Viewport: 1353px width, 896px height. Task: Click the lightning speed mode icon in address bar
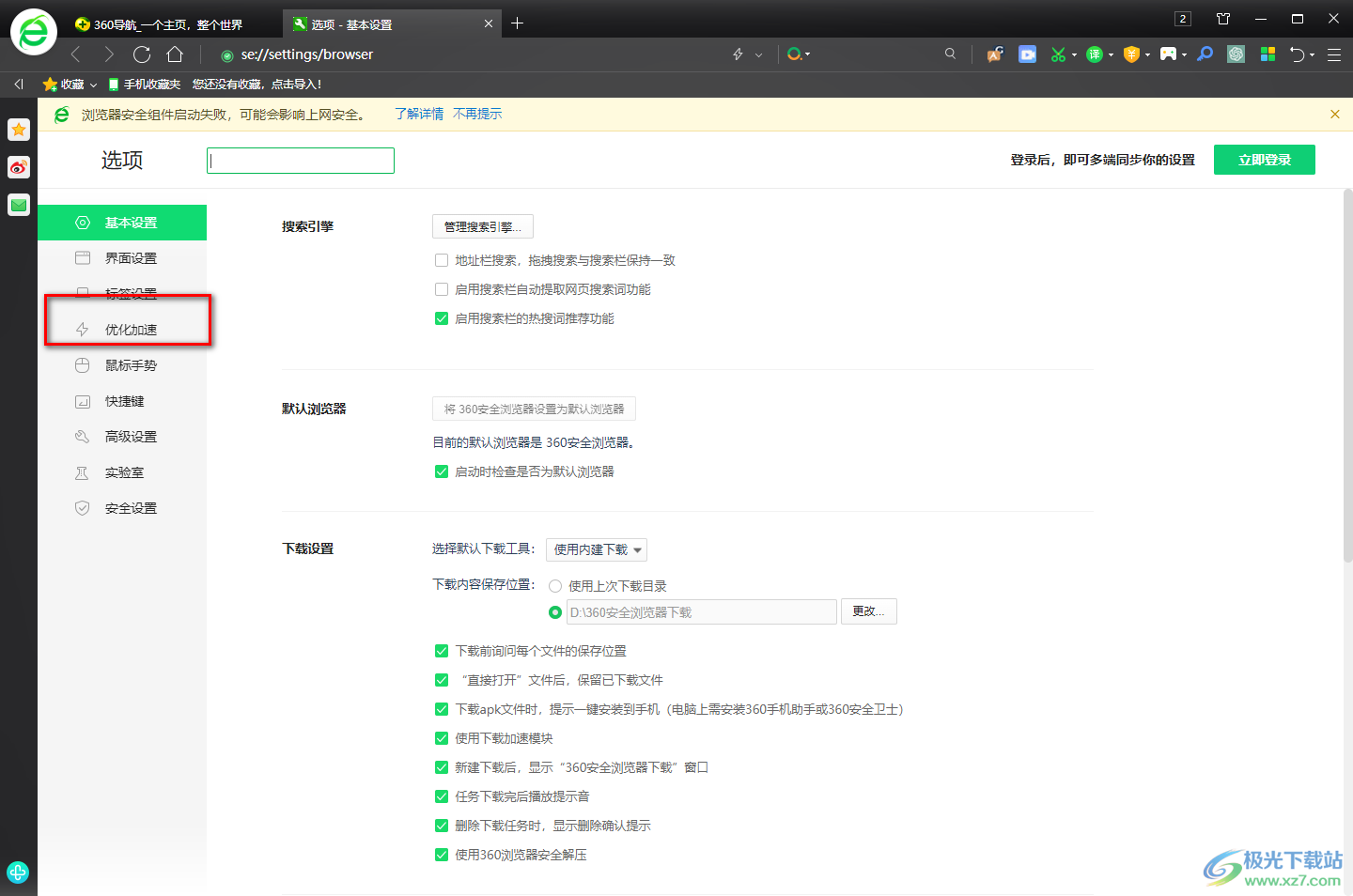coord(738,54)
